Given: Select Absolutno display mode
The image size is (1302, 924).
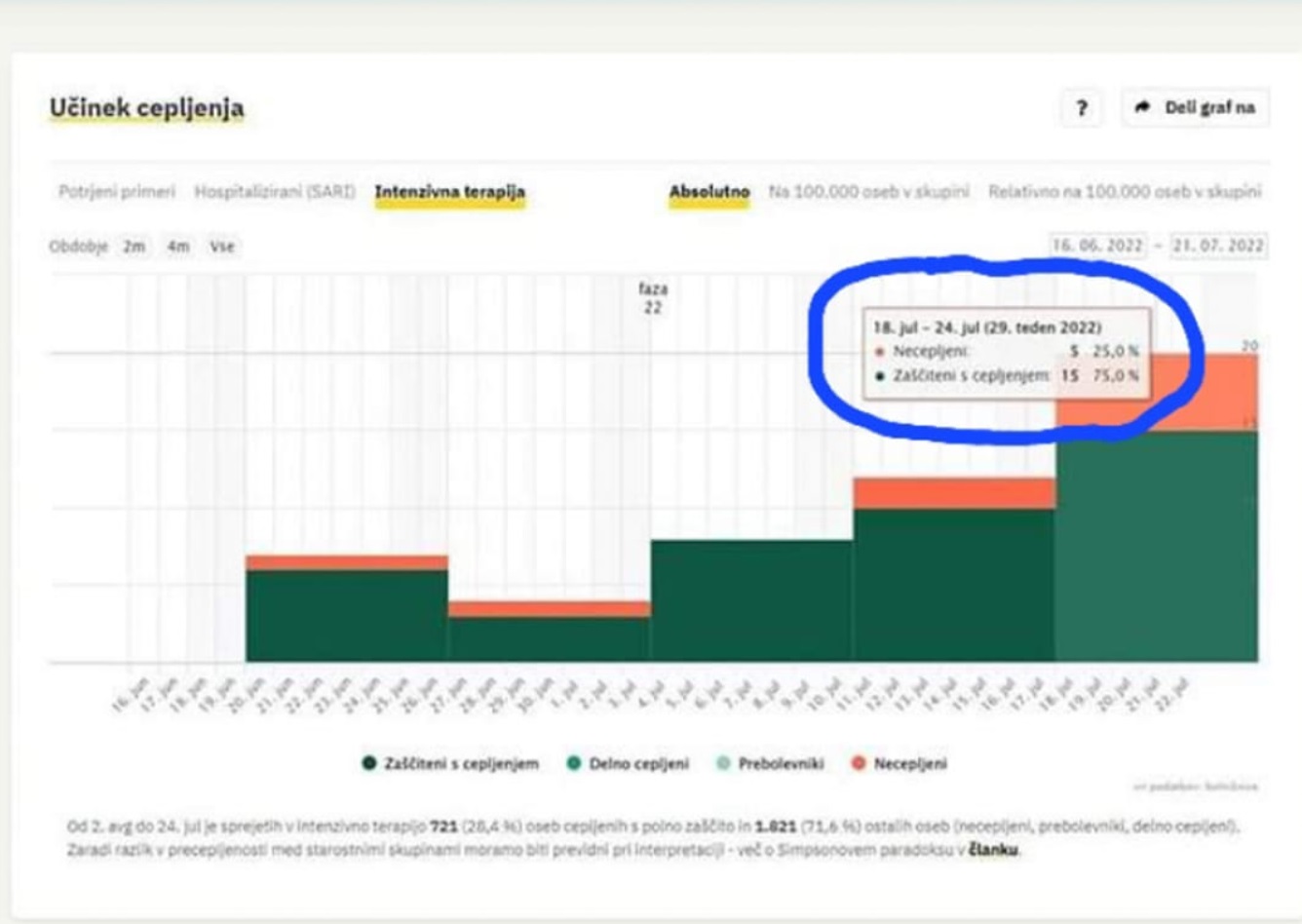Looking at the screenshot, I should 709,192.
